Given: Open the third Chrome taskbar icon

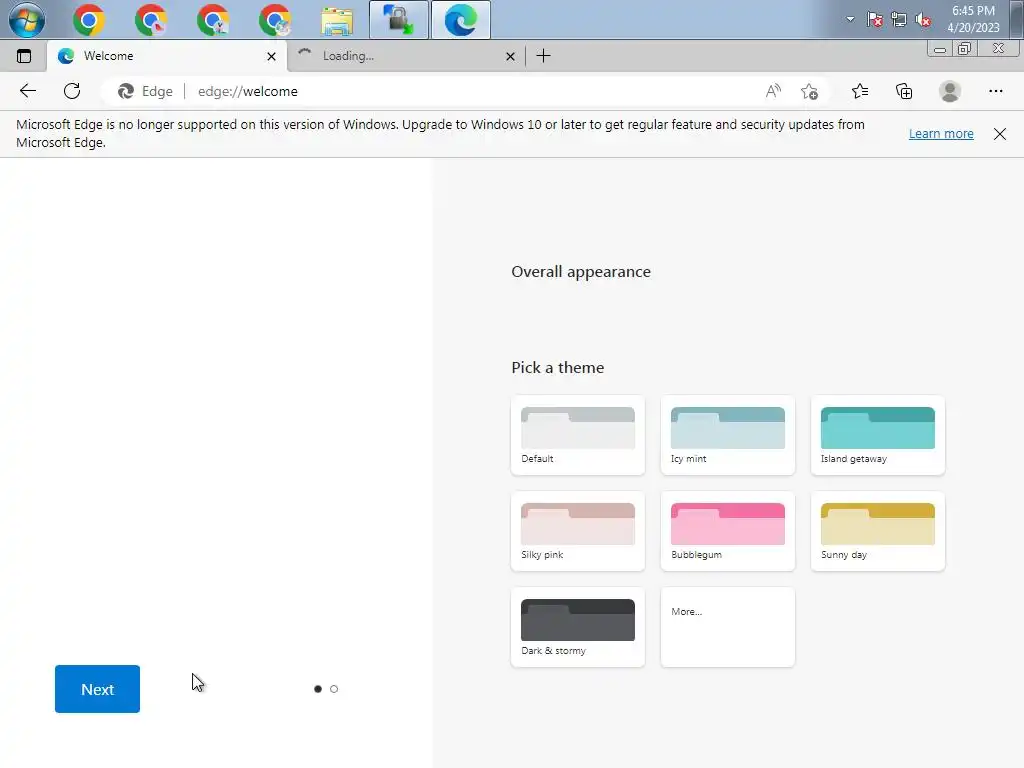Looking at the screenshot, I should point(213,20).
